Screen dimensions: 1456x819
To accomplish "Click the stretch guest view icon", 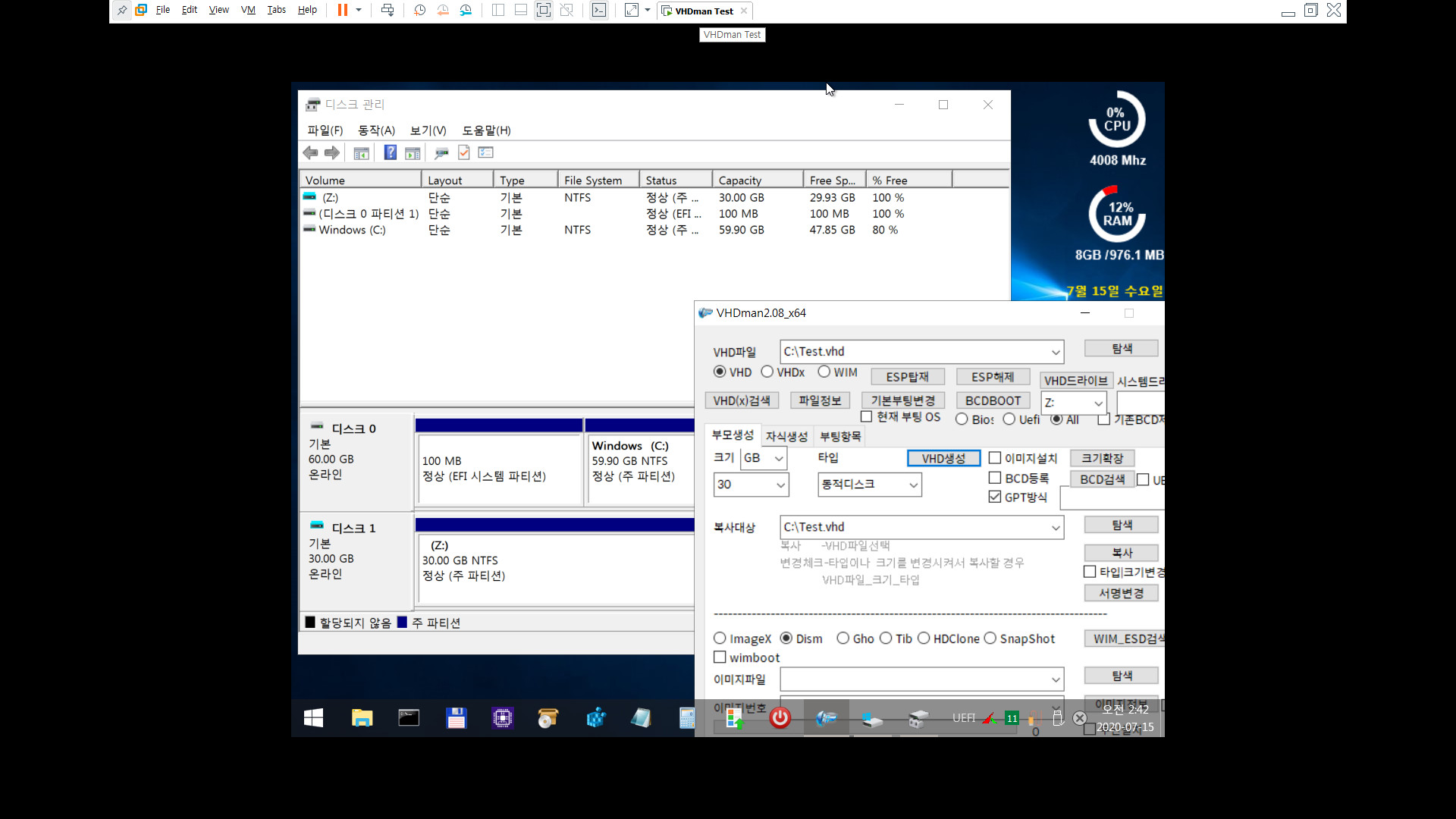I will coord(632,10).
